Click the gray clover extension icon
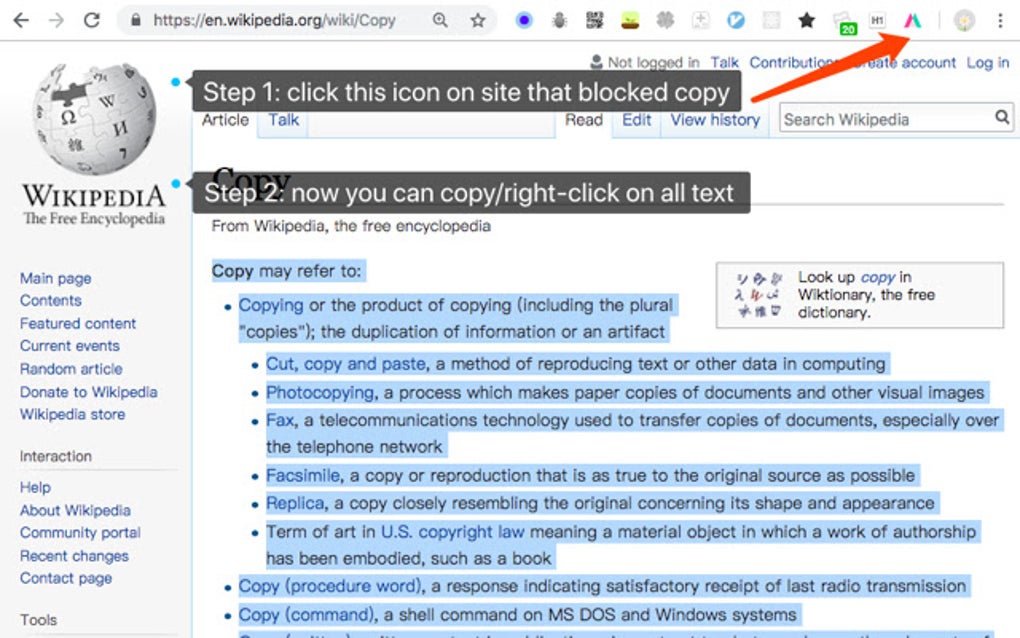This screenshot has height=638, width=1020. pos(665,21)
